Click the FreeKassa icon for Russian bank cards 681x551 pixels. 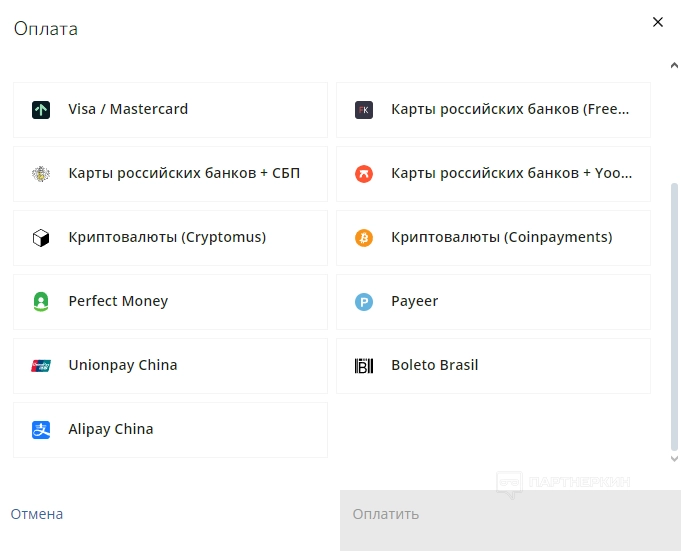(364, 110)
